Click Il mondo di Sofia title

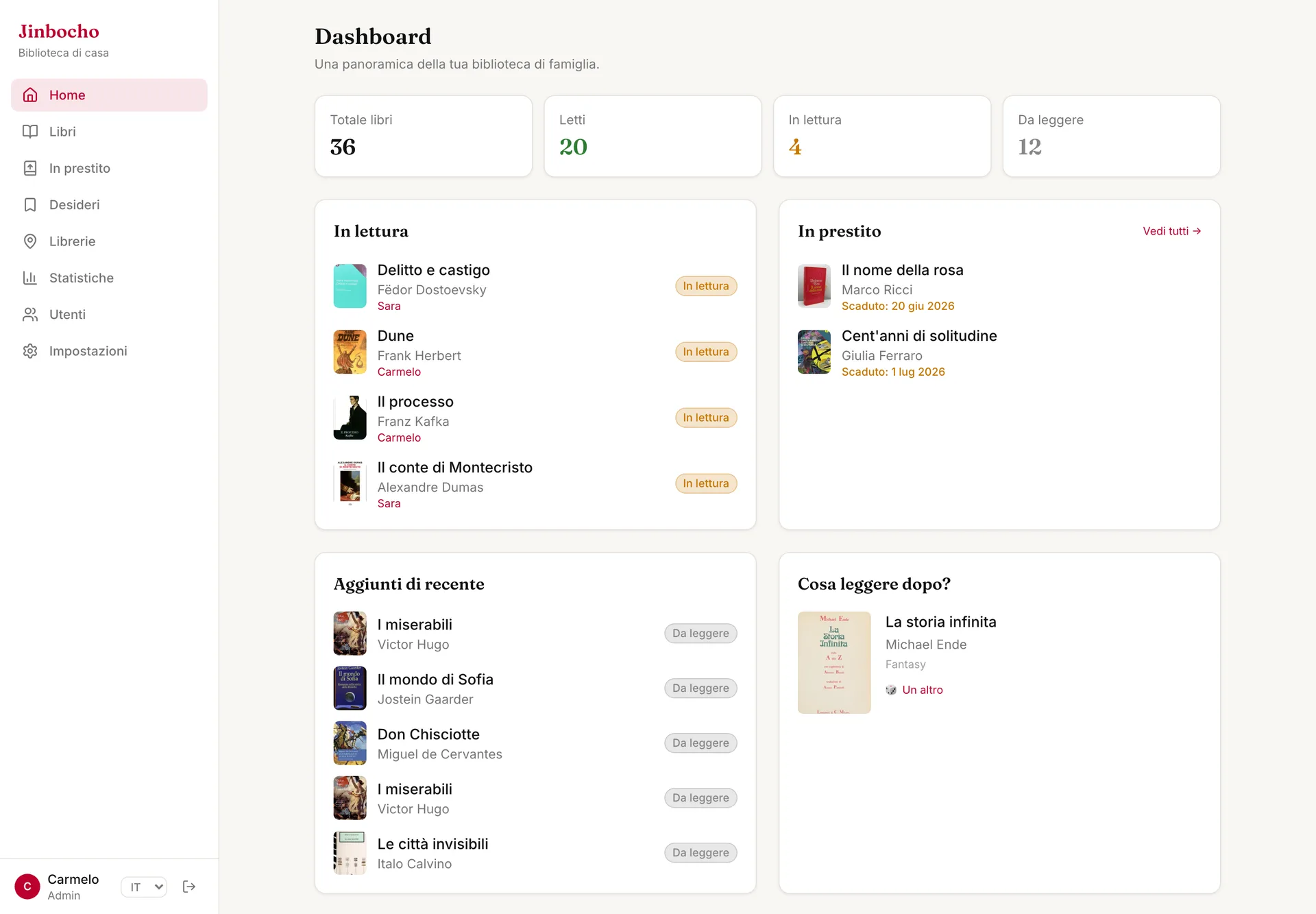(435, 680)
